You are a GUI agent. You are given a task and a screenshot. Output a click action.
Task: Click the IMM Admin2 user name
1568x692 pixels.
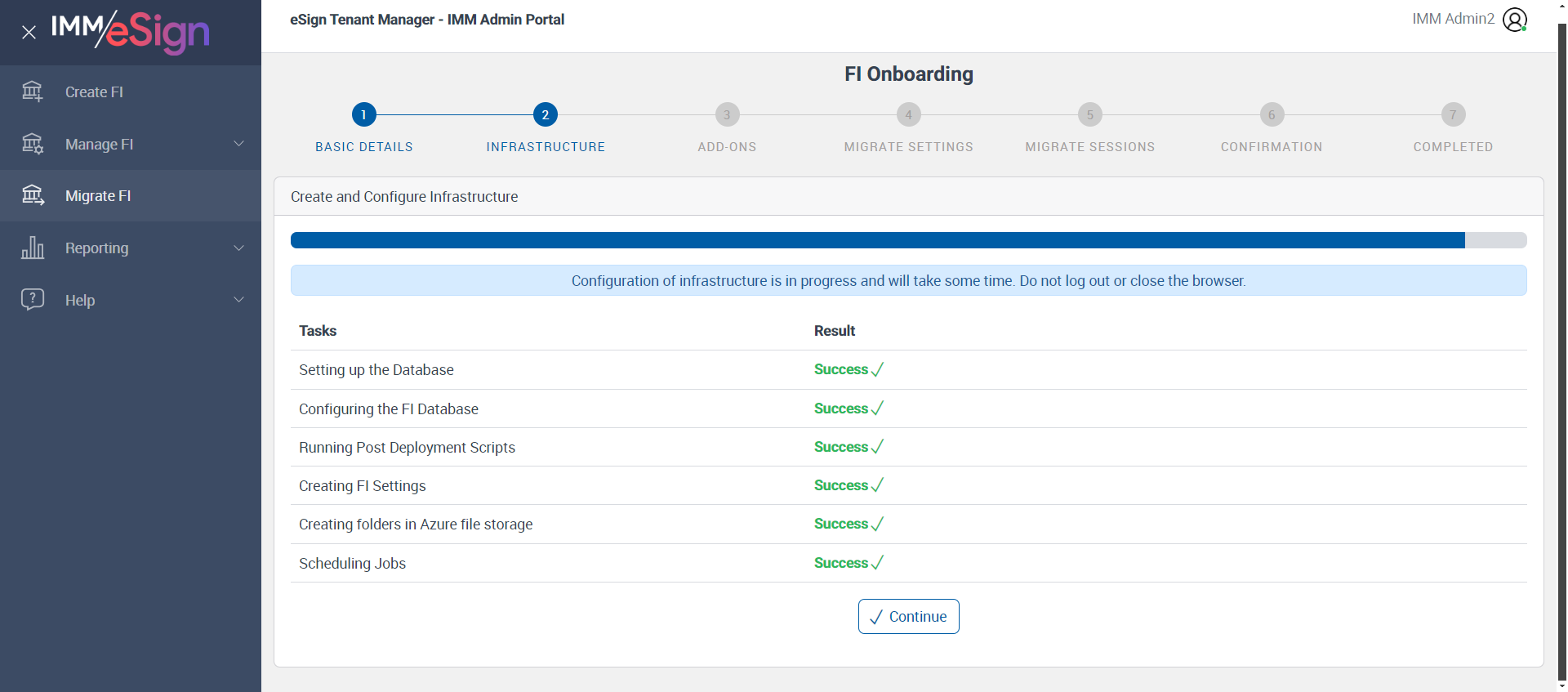1453,19
